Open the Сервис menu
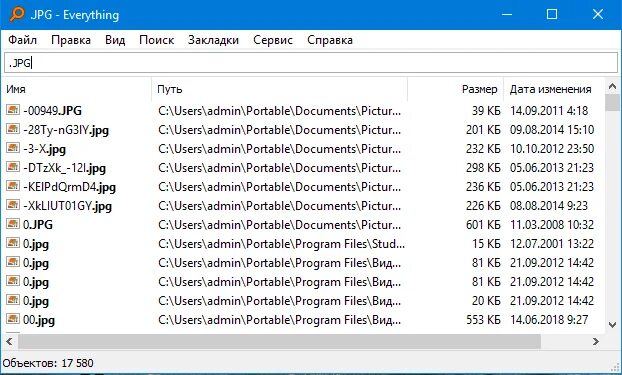Viewport: 622px width, 375px height. coord(273,40)
